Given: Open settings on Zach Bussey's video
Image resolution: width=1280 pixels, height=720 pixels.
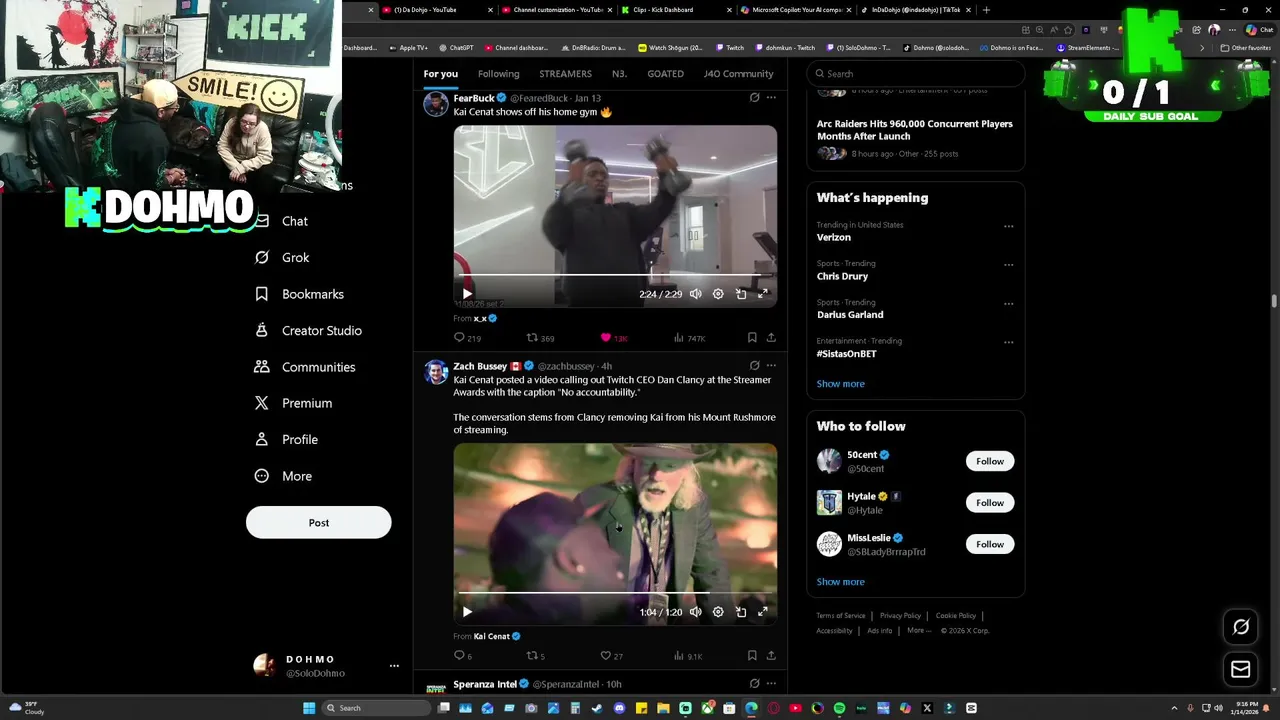Looking at the screenshot, I should tap(718, 612).
